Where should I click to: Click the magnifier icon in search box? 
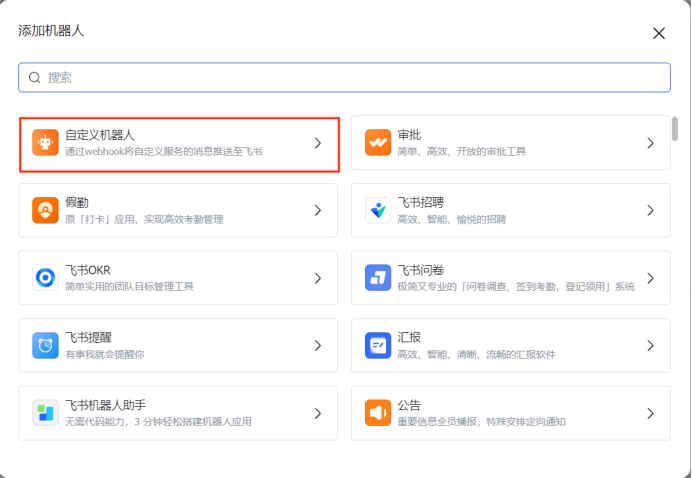(34, 78)
